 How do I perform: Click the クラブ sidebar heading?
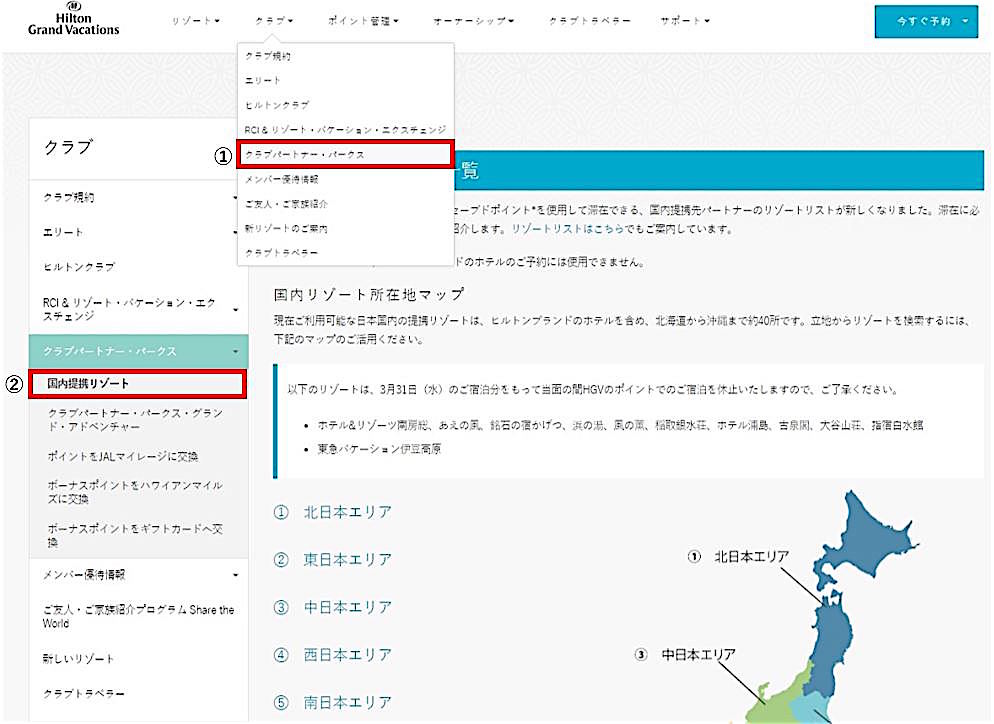tap(68, 147)
